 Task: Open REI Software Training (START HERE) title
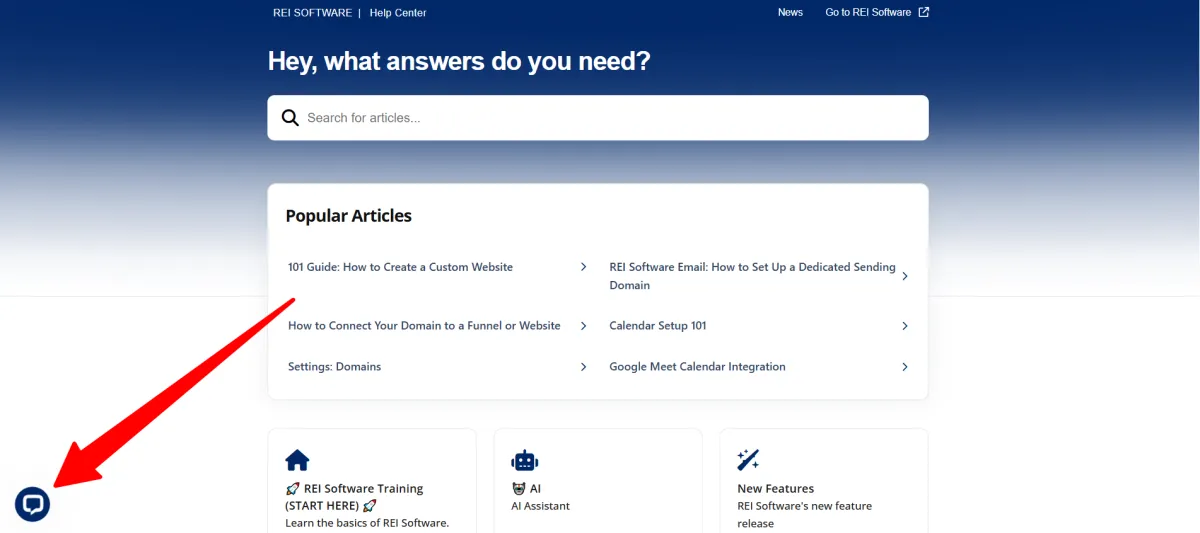(x=354, y=497)
